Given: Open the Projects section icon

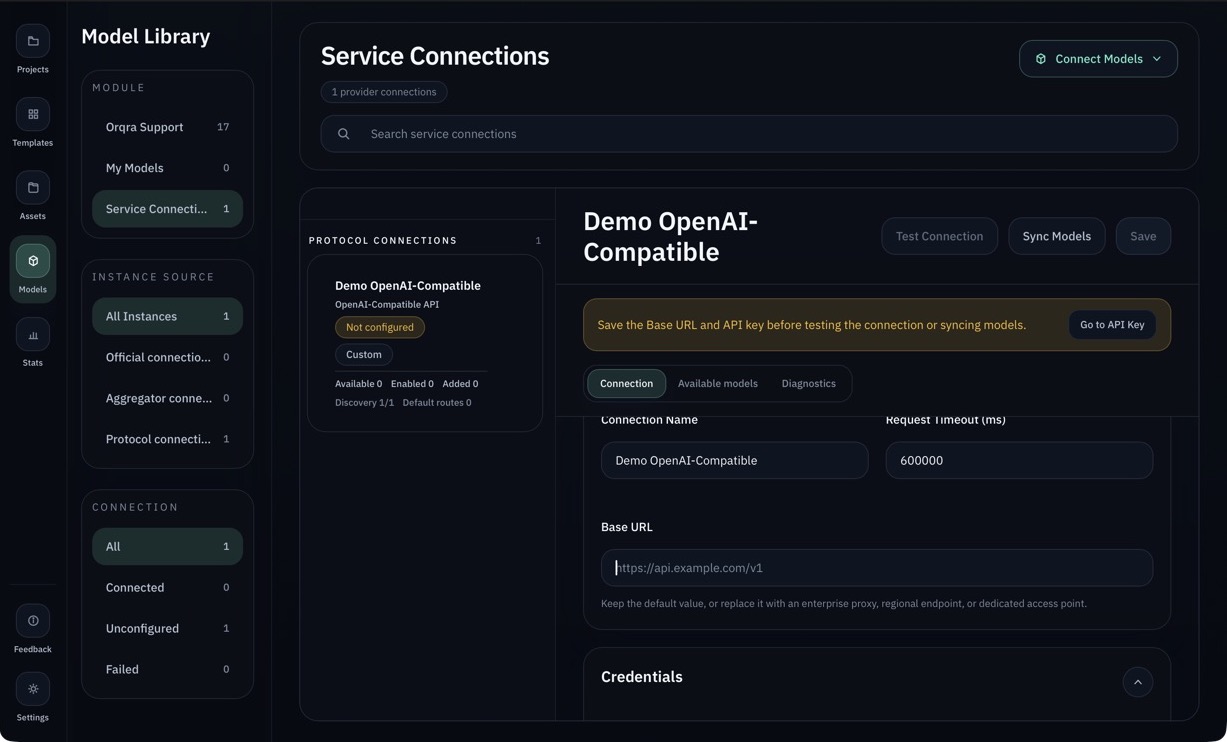Looking at the screenshot, I should (x=33, y=41).
